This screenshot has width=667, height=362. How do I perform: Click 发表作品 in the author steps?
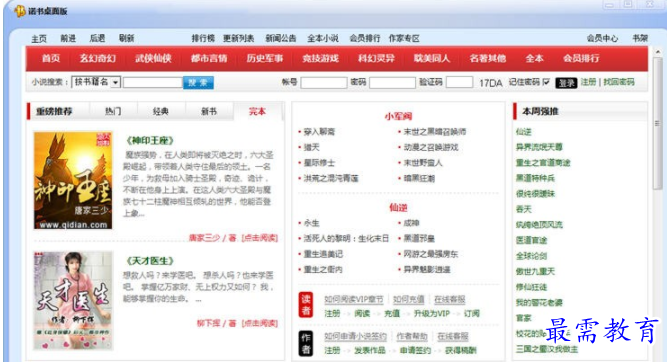coord(370,351)
